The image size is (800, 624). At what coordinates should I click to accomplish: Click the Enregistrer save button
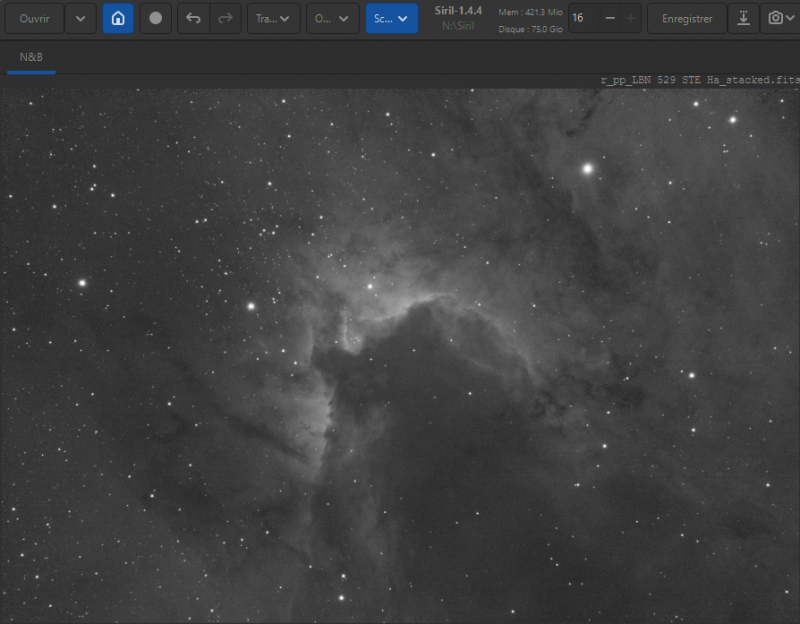687,18
